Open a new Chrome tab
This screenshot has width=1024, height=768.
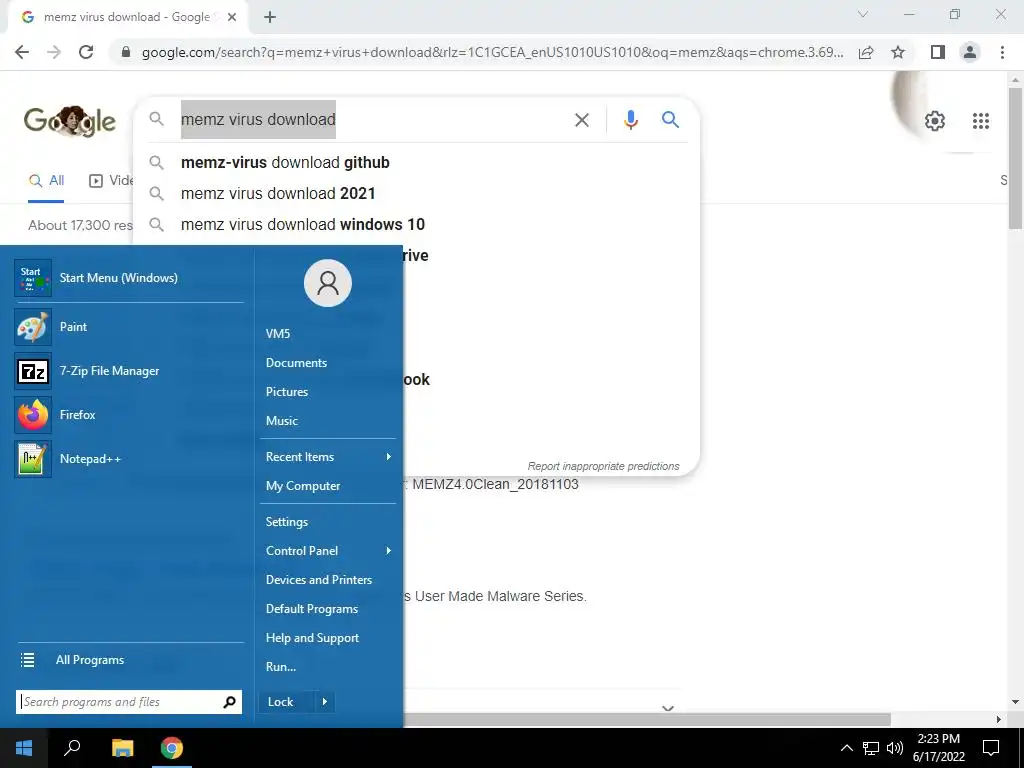pos(270,18)
